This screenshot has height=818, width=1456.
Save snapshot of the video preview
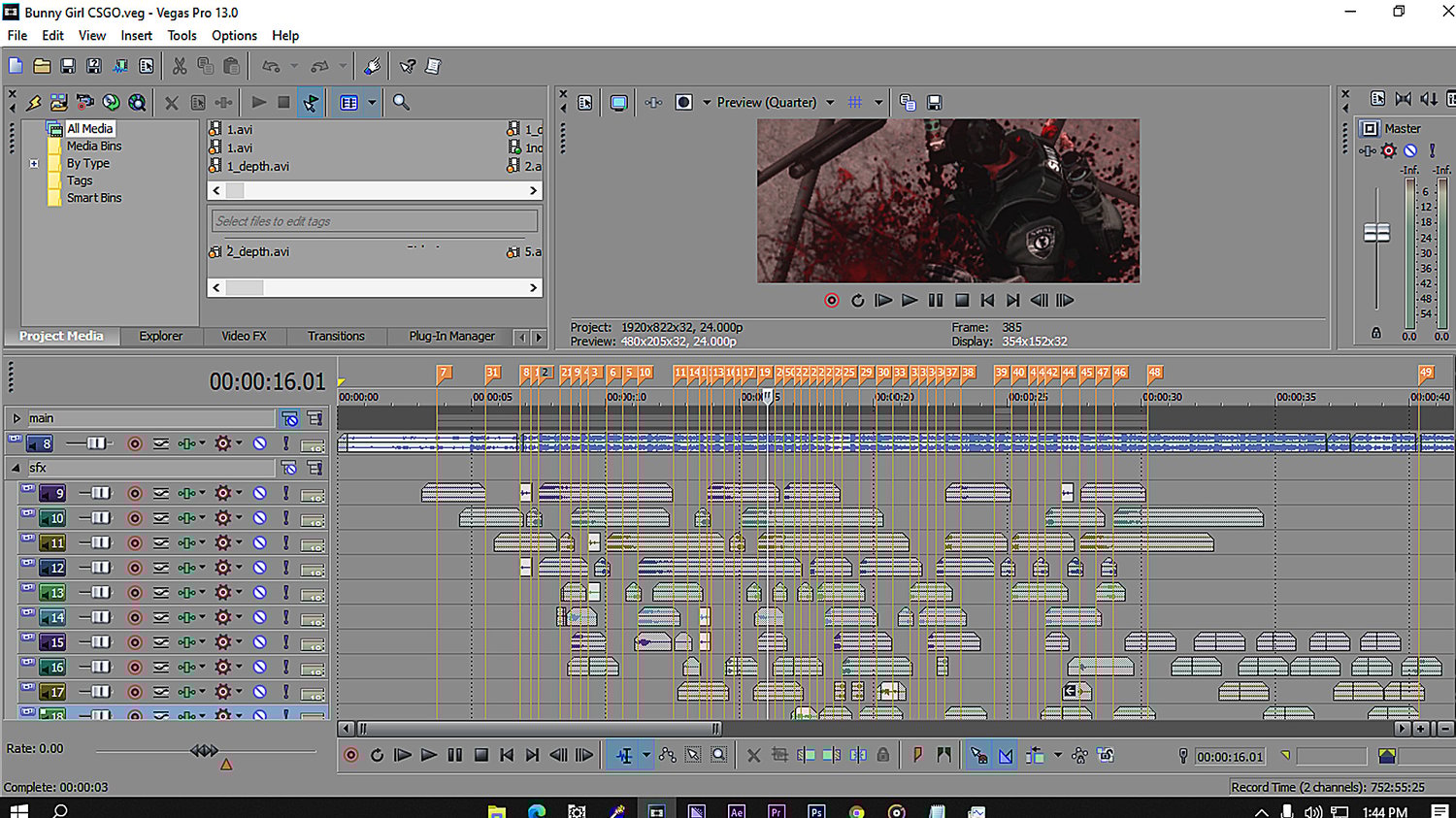[x=934, y=103]
